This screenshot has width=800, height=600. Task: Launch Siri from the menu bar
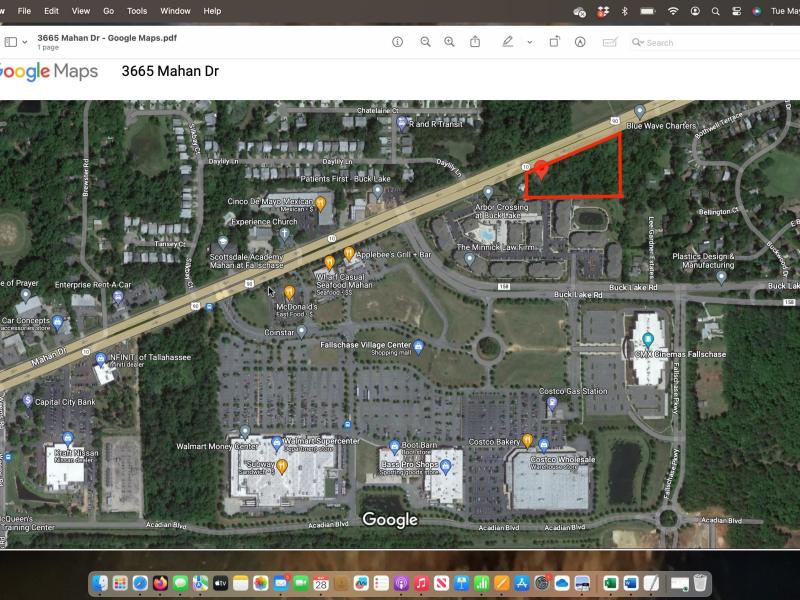[x=757, y=11]
